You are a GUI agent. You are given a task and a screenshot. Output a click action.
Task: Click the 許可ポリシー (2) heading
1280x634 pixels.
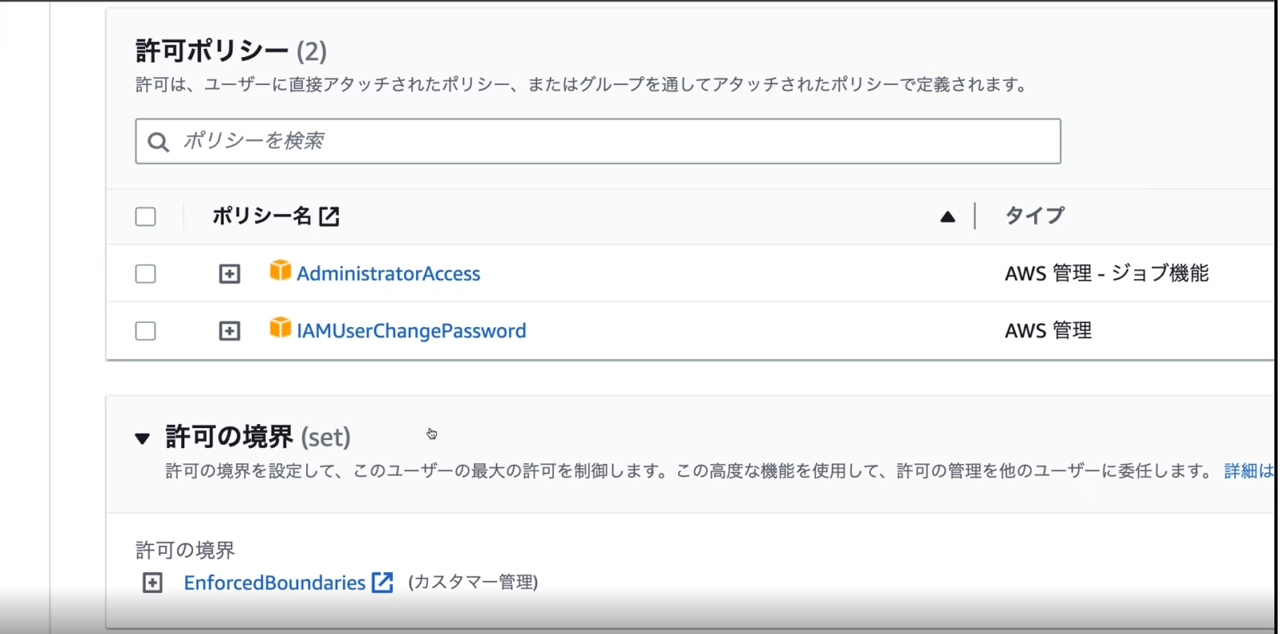click(231, 51)
